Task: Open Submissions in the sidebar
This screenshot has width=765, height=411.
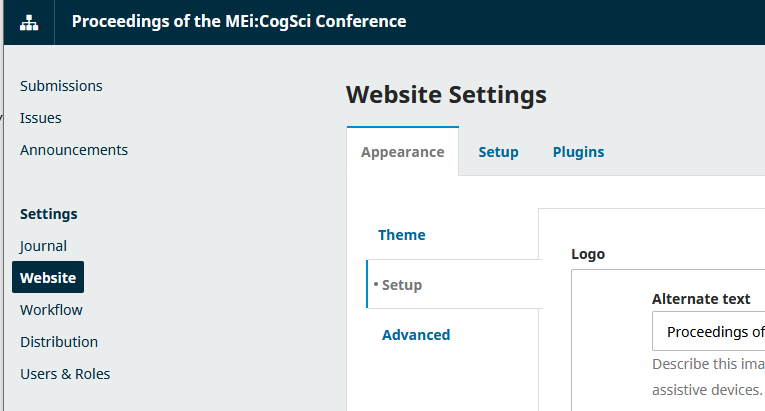Action: pyautogui.click(x=61, y=86)
